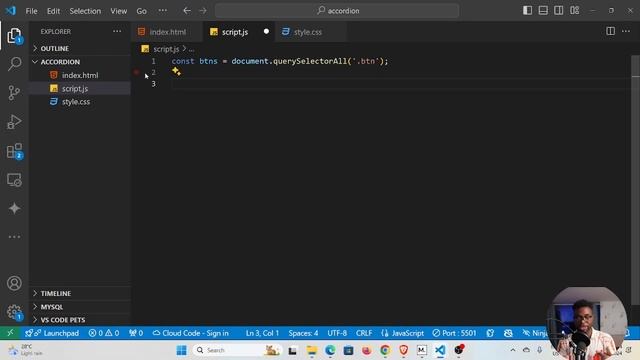Split the editor to the right

[610, 31]
